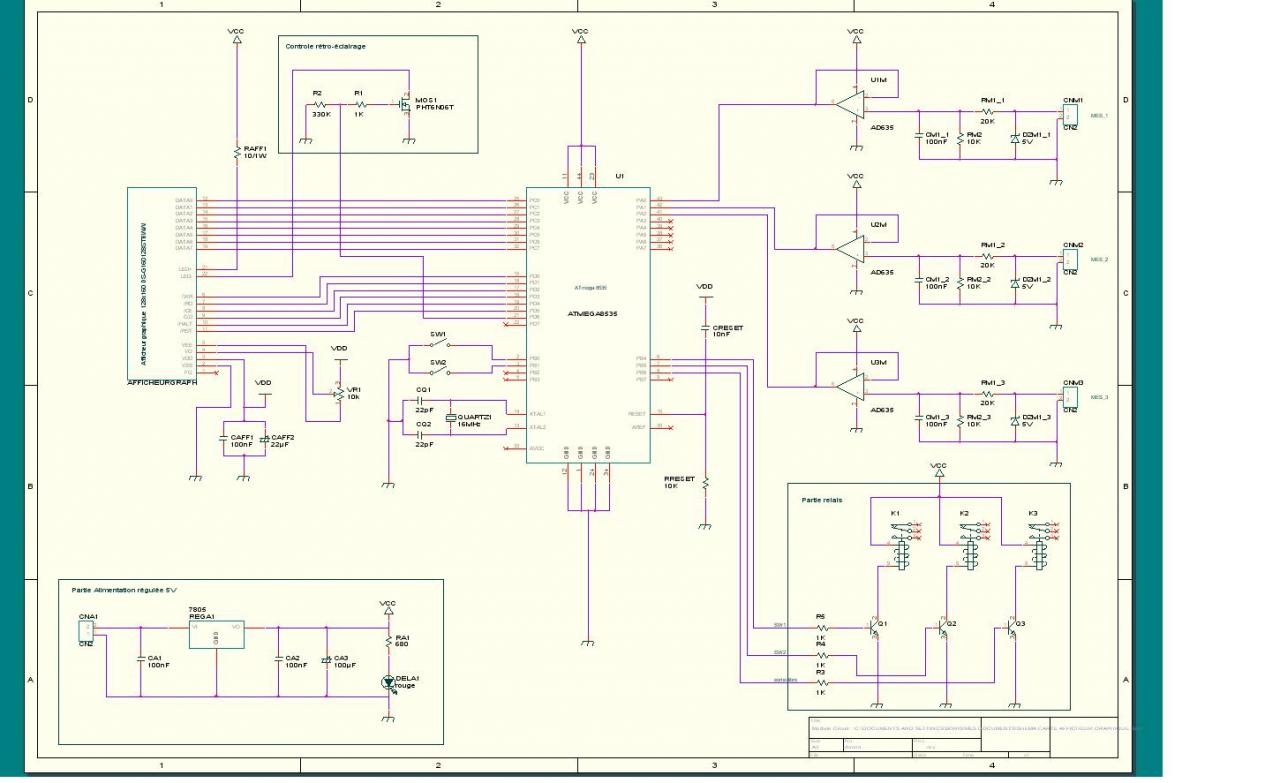Select resistor R2 330K in backlight block
This screenshot has width=1280, height=783.
pos(320,104)
